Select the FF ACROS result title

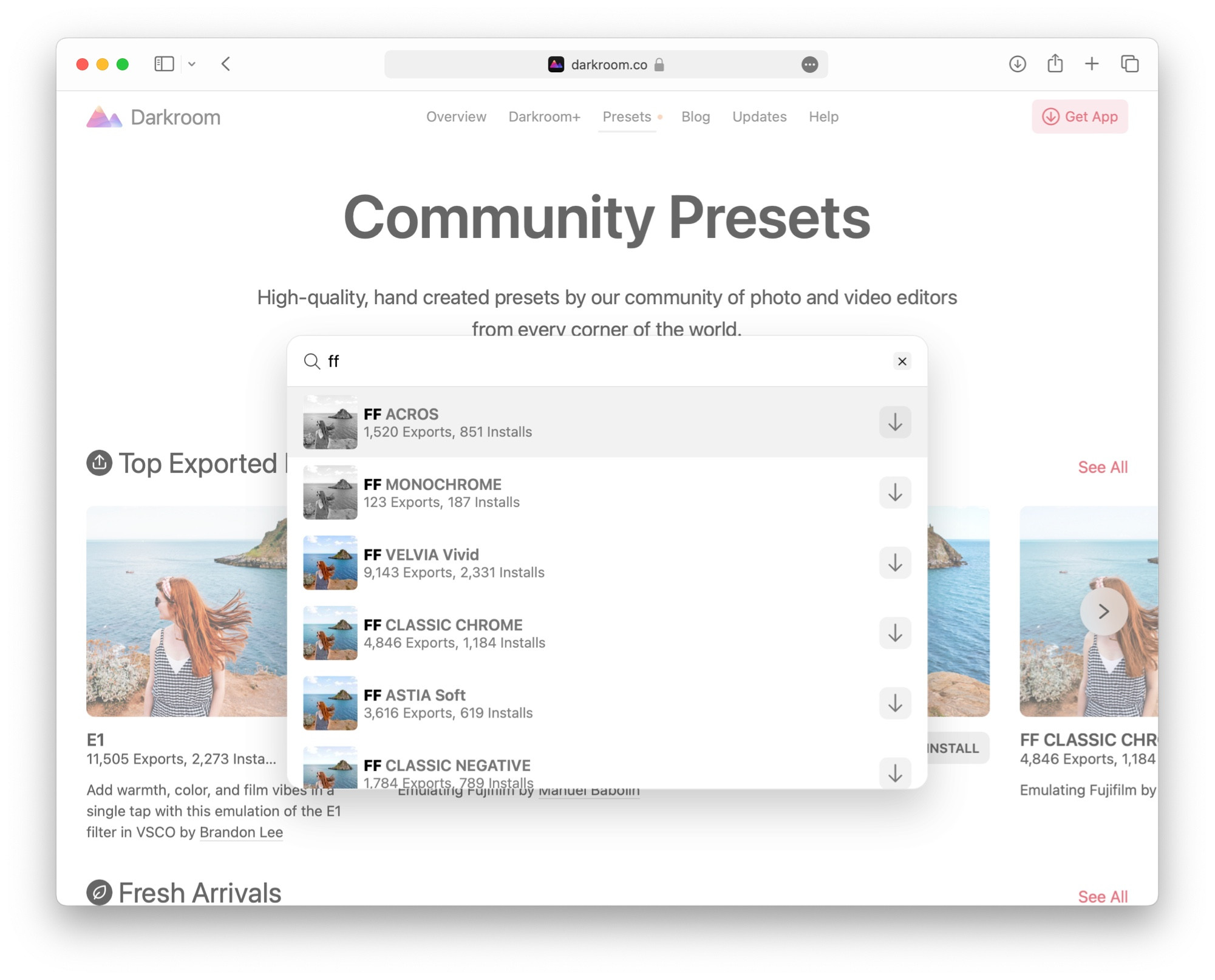pyautogui.click(x=401, y=414)
